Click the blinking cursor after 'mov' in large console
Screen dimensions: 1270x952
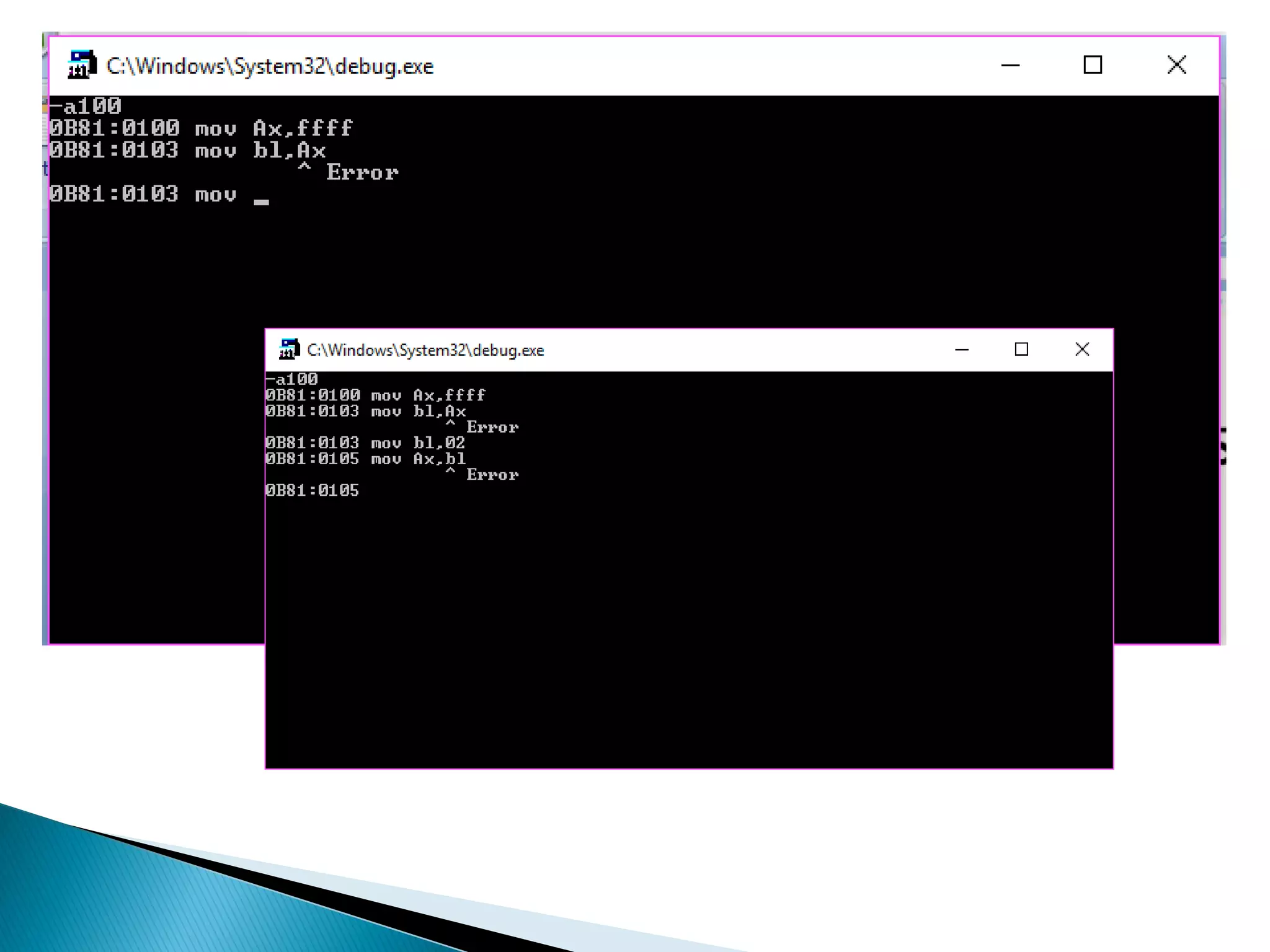pos(261,201)
